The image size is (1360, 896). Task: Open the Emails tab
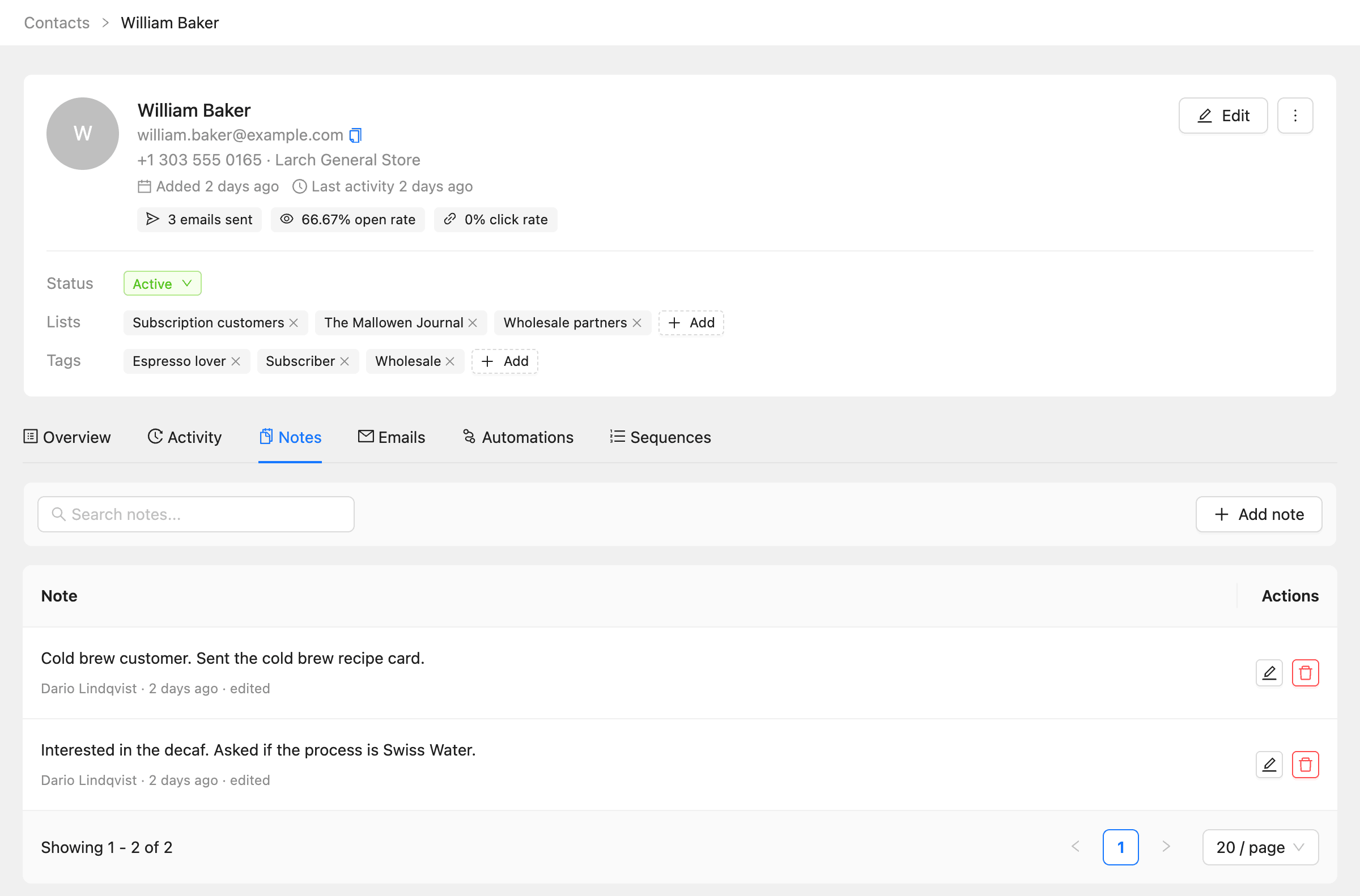(392, 437)
